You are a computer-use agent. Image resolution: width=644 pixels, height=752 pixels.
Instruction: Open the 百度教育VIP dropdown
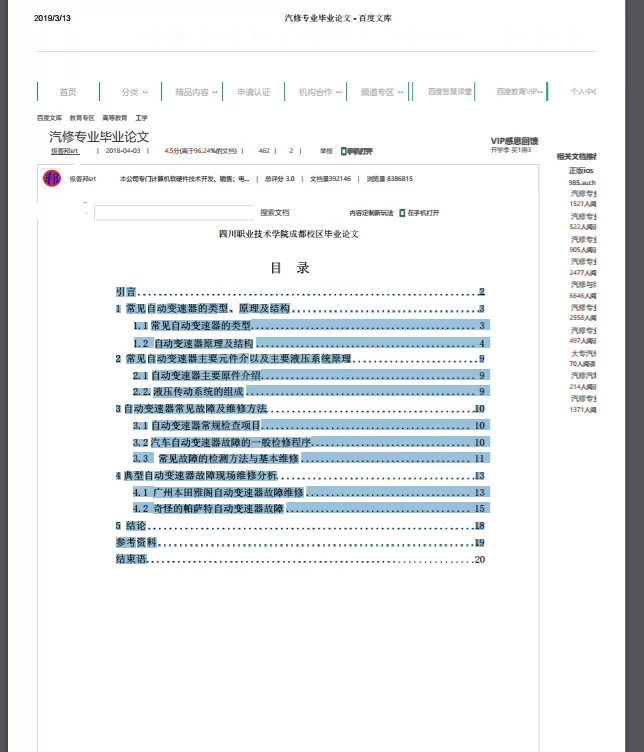click(519, 91)
